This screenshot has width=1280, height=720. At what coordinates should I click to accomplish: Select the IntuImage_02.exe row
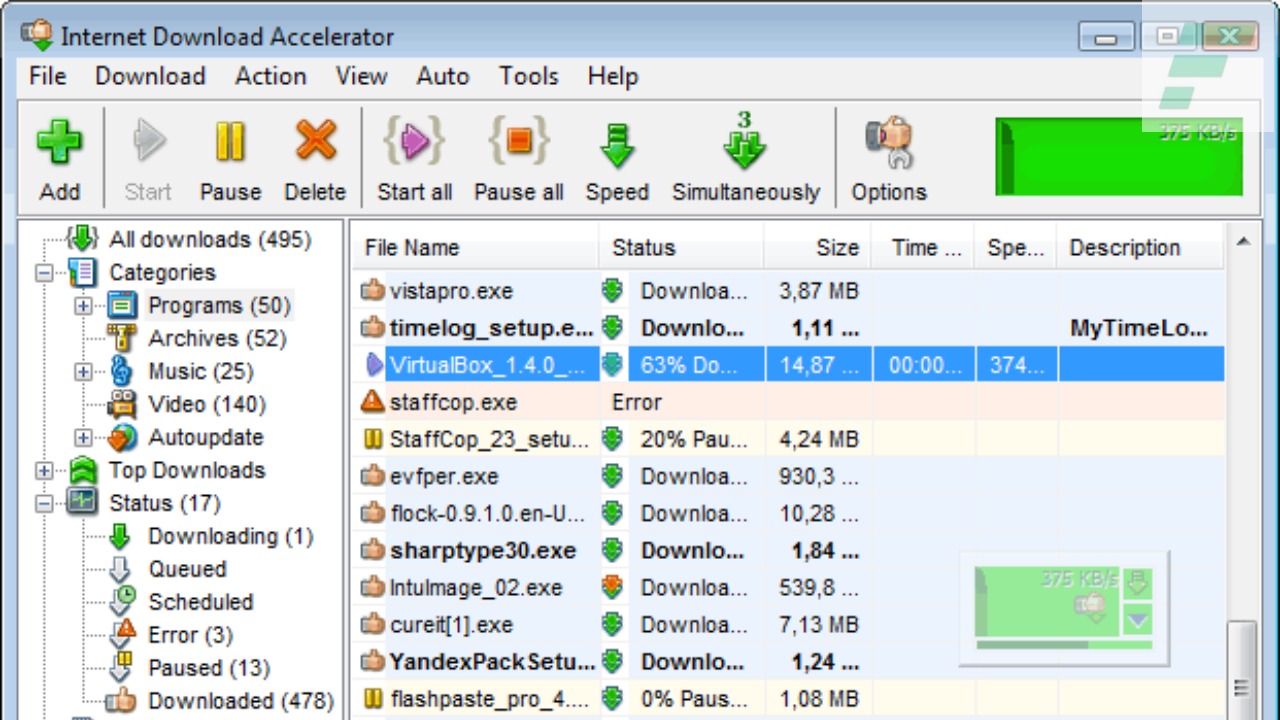pyautogui.click(x=788, y=587)
